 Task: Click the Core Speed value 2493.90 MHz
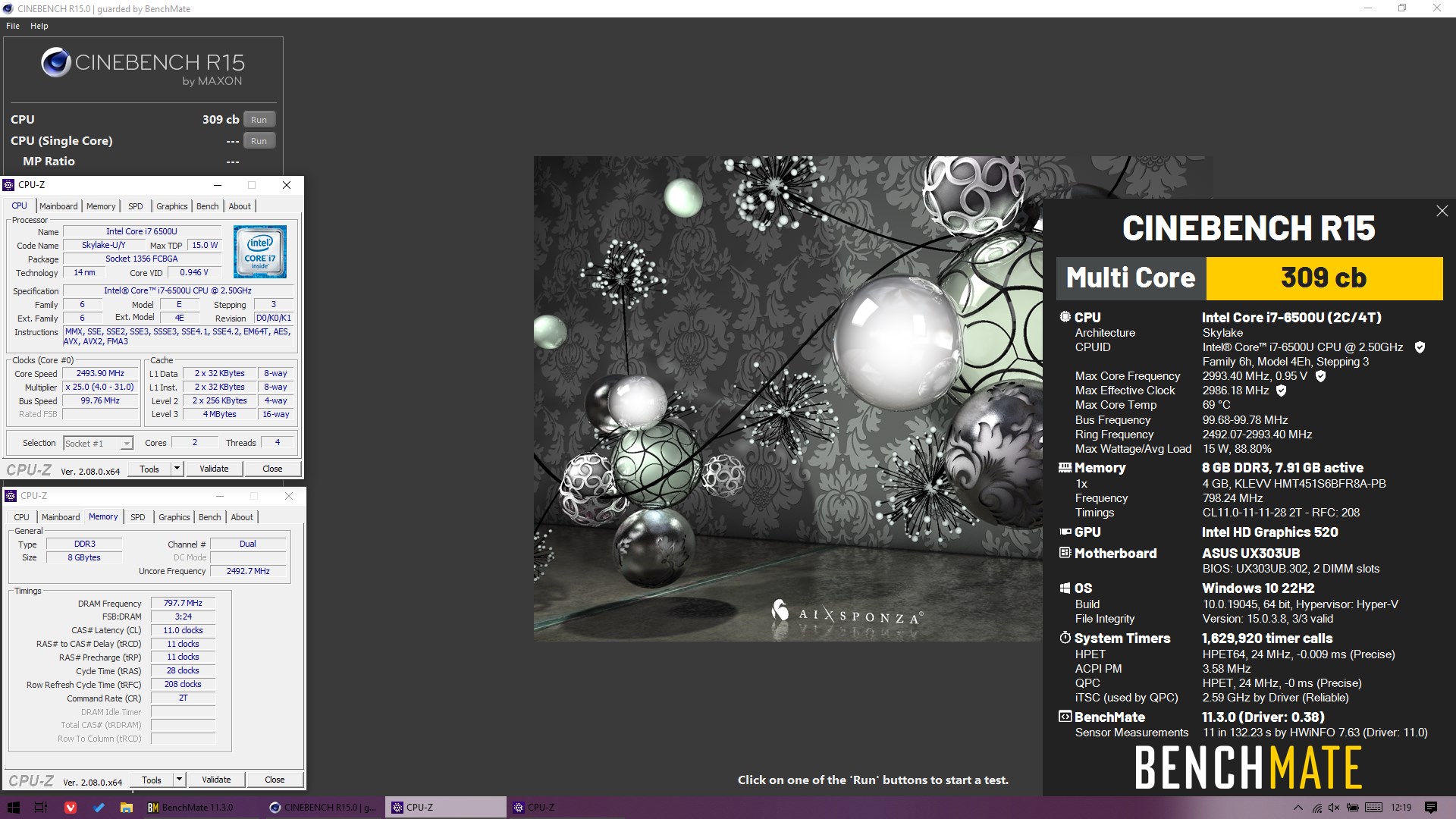point(100,373)
